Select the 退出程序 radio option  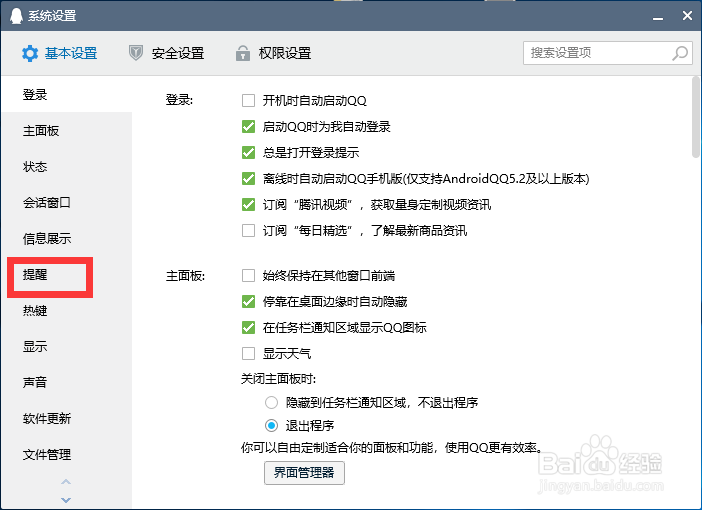(x=271, y=425)
